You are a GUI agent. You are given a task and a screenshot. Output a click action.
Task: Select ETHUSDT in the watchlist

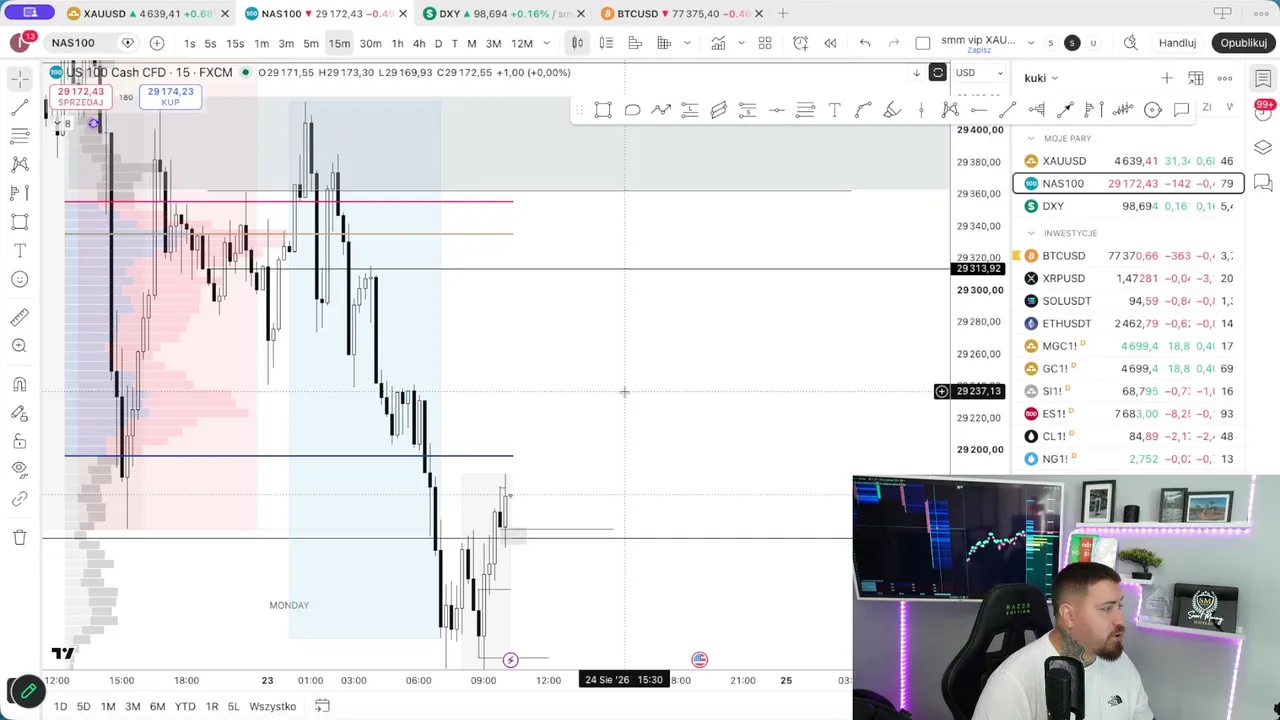tap(1129, 323)
